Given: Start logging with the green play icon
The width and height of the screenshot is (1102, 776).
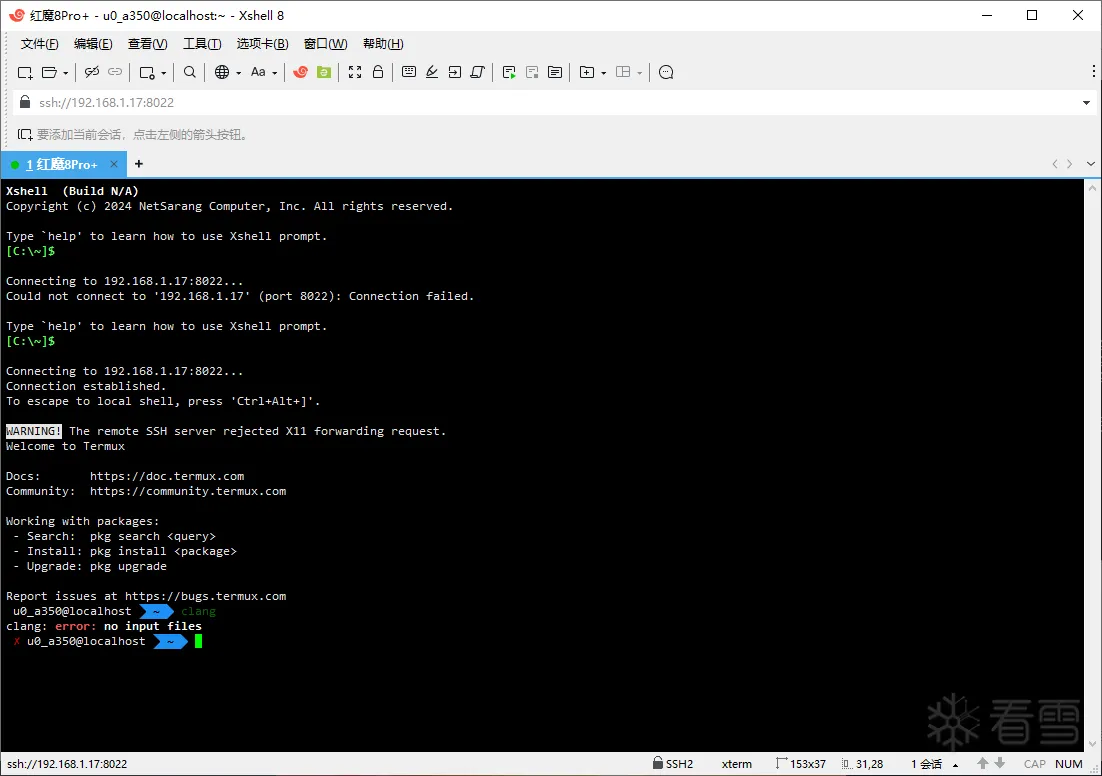Looking at the screenshot, I should point(510,72).
